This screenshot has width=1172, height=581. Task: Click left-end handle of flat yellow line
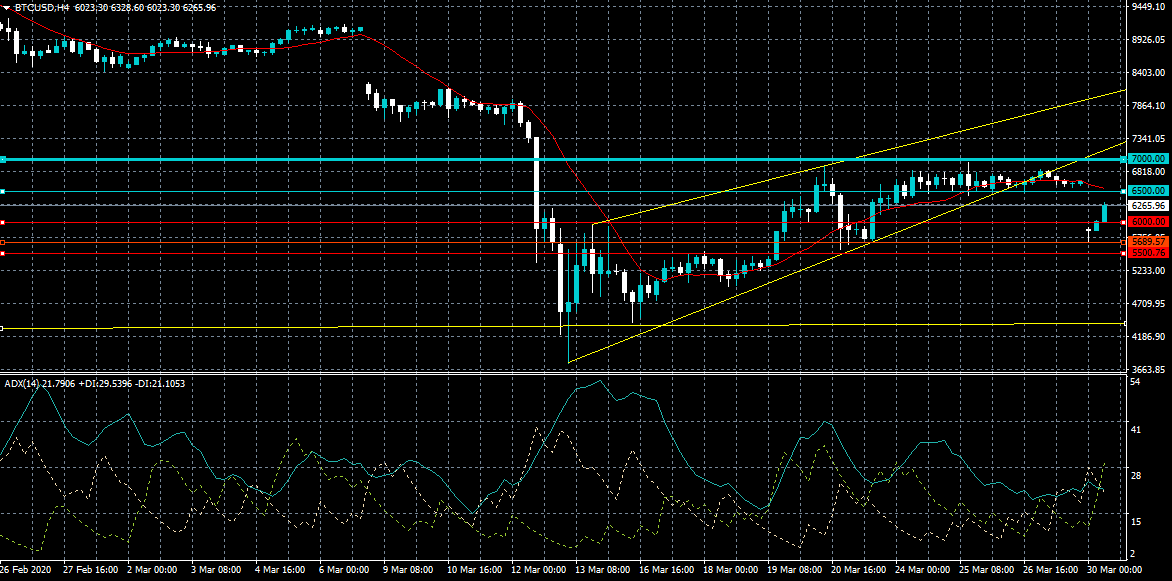(2, 328)
